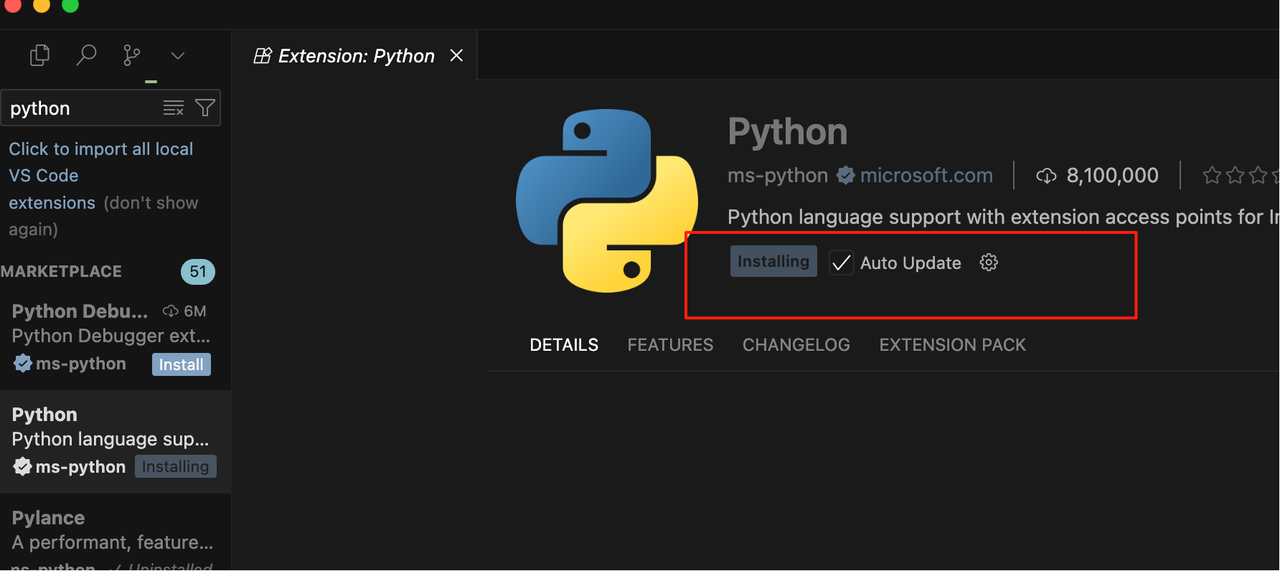Open the extension manage gear icon

(x=989, y=262)
